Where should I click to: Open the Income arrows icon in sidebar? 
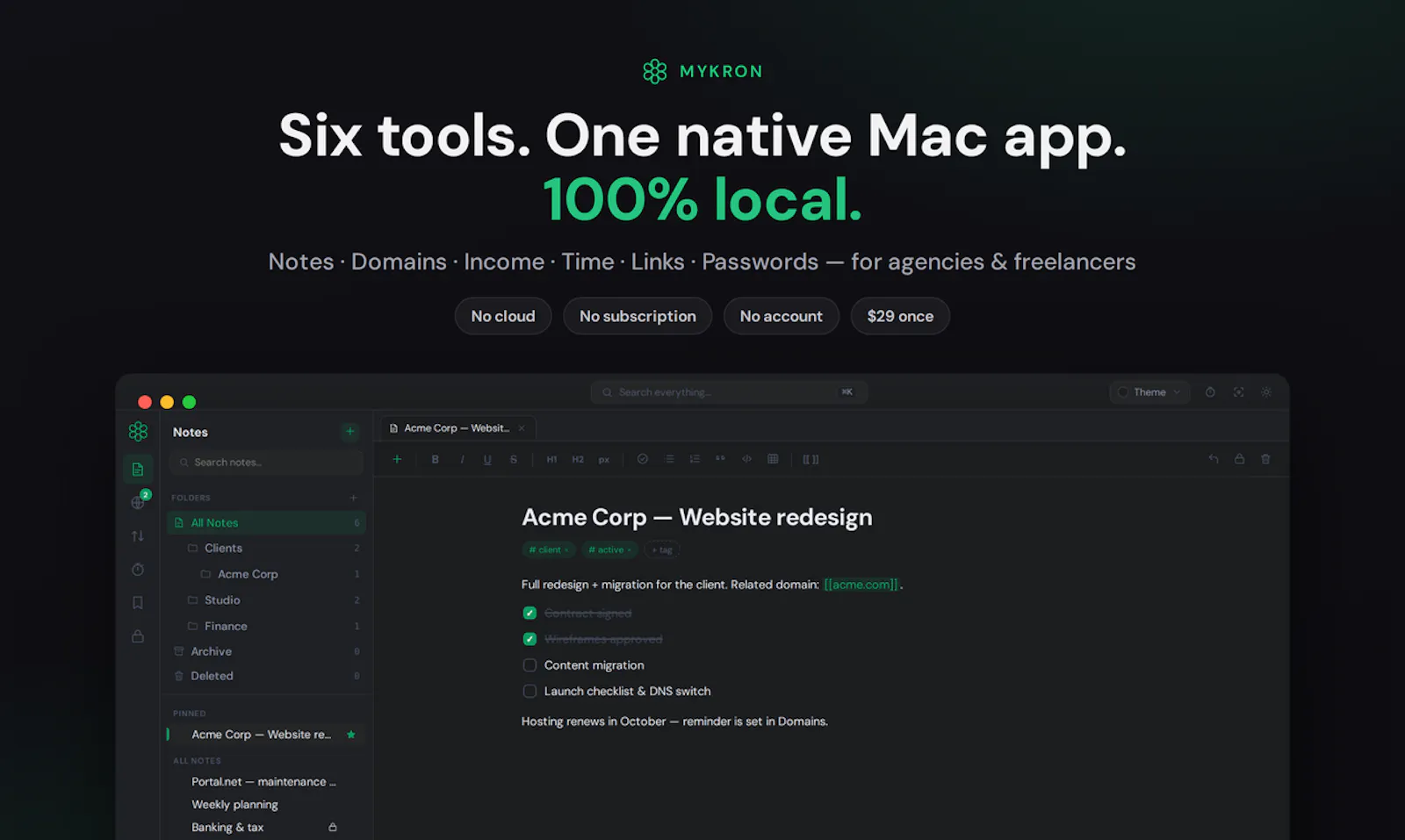(138, 535)
